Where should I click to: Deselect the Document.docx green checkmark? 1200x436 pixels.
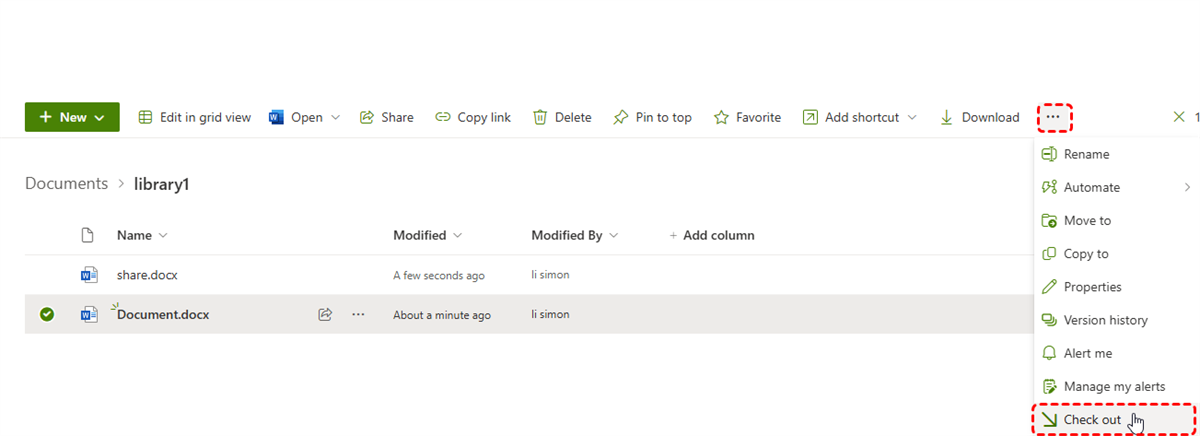pos(47,314)
